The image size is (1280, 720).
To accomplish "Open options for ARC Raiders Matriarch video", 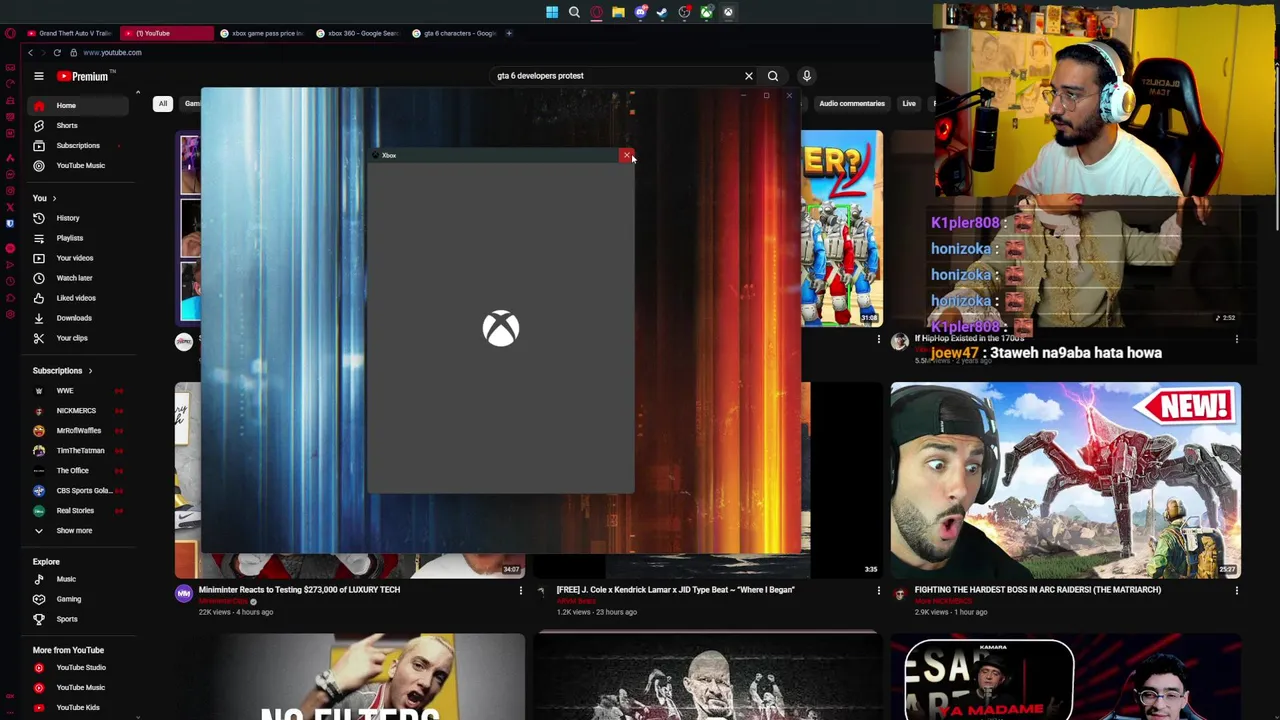I will 1237,591.
